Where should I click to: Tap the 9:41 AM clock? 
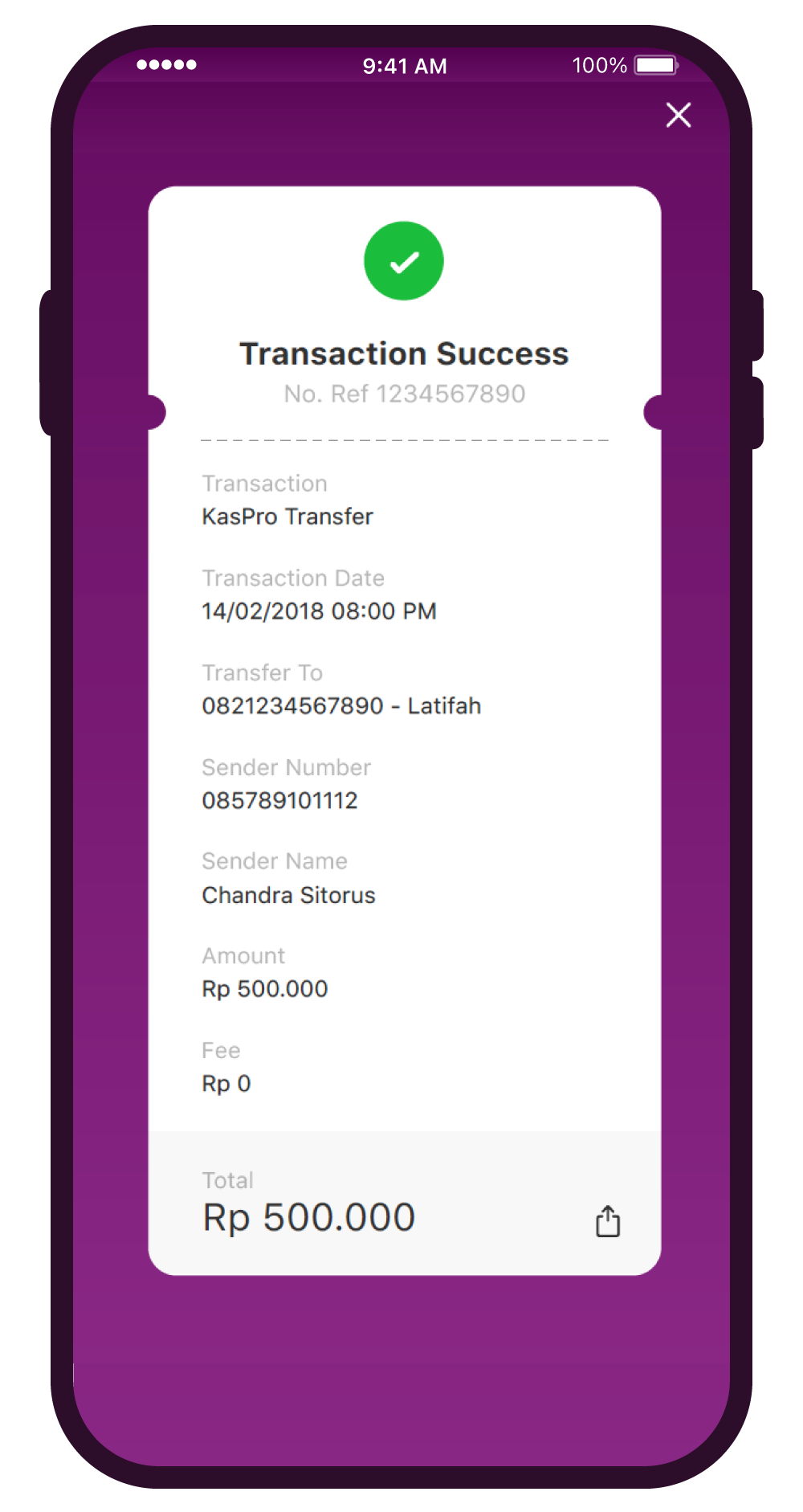tap(405, 66)
